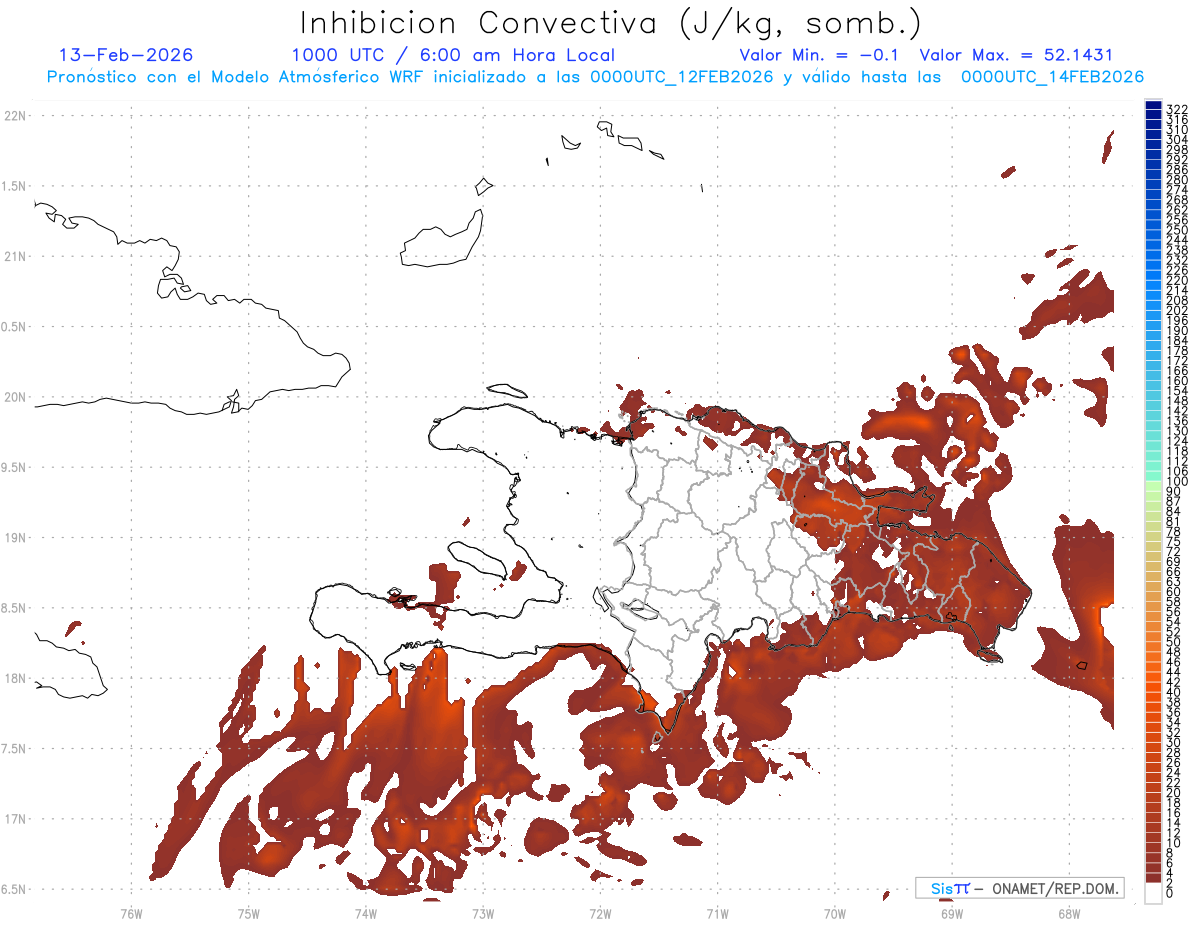
Task: Click the "22N" latitude label
Action: 17,116
